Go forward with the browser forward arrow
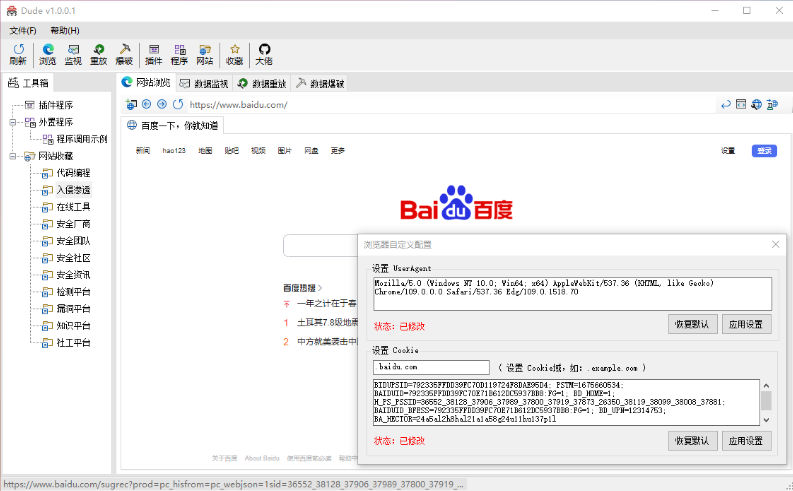Screen dimensions: 793x491 click(162, 104)
